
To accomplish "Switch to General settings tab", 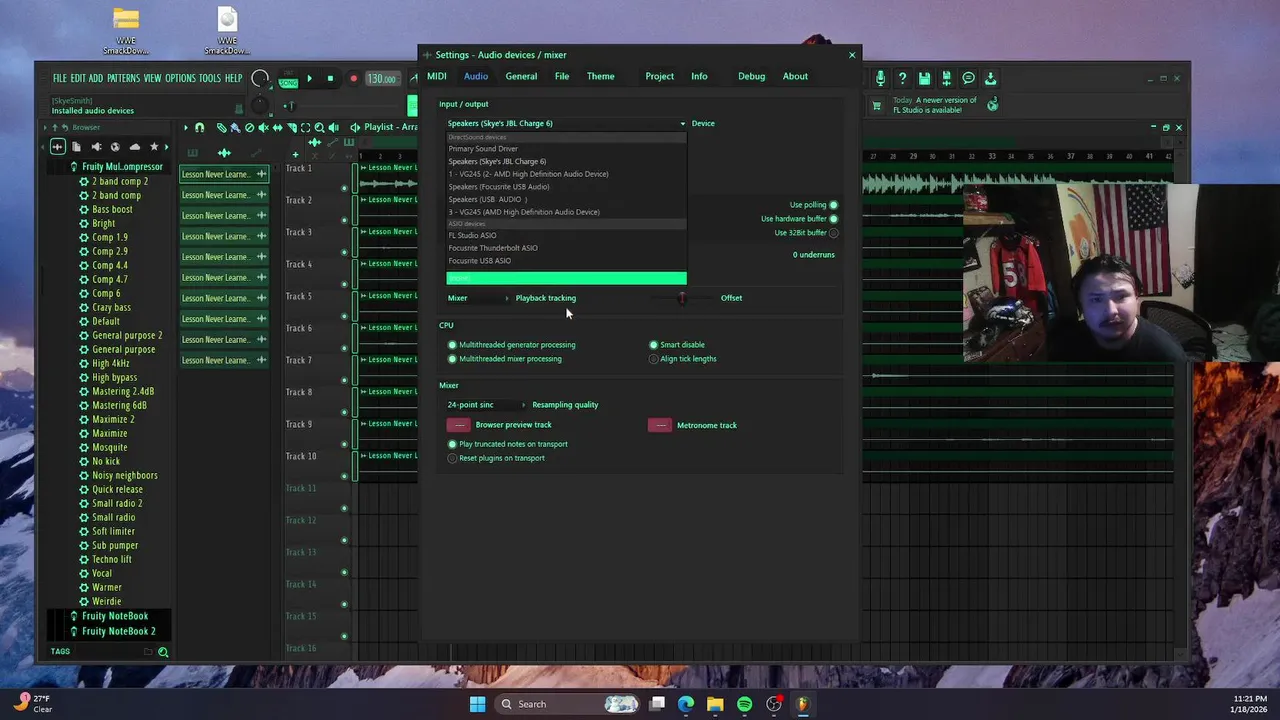I will coord(521,76).
